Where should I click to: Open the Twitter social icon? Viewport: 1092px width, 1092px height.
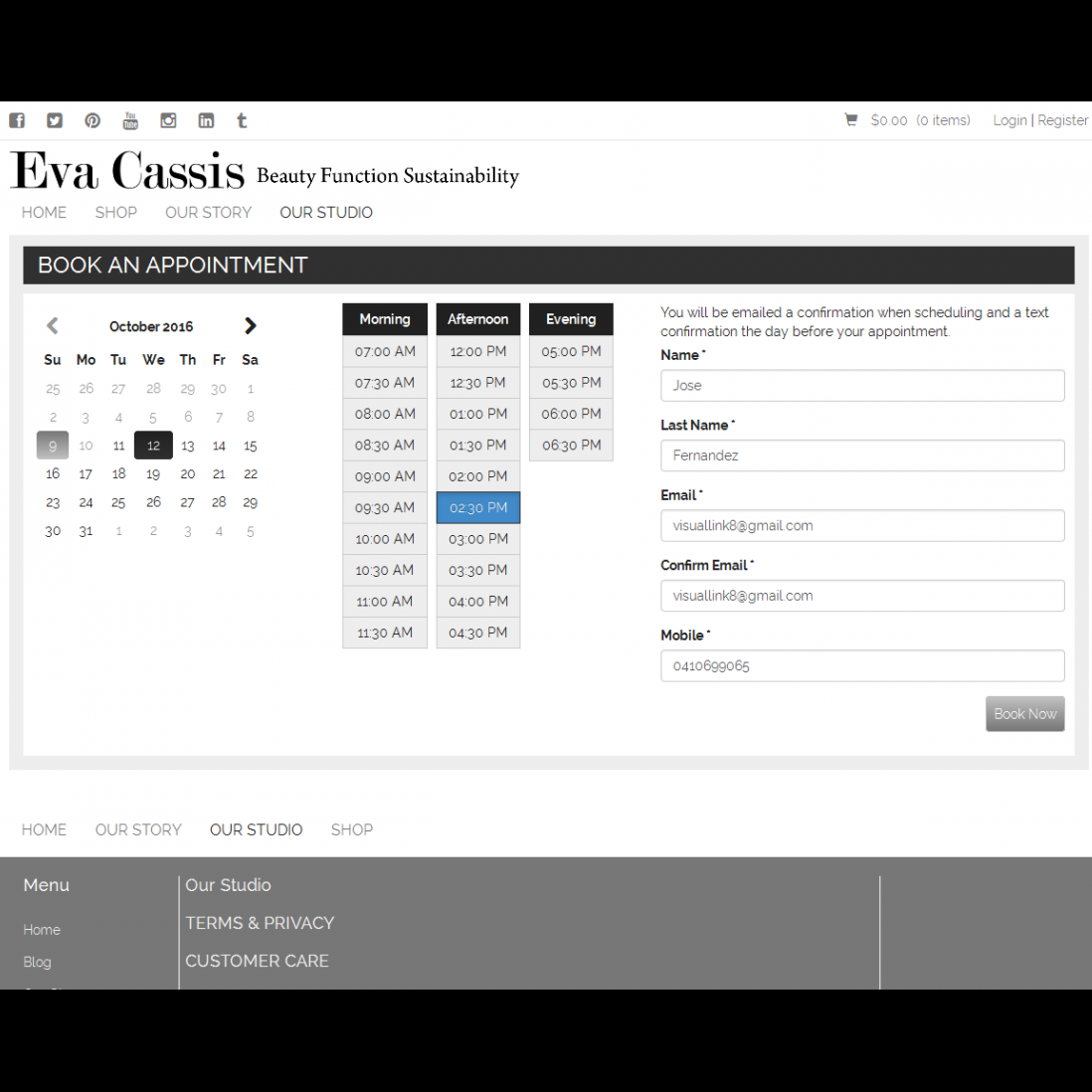[55, 120]
